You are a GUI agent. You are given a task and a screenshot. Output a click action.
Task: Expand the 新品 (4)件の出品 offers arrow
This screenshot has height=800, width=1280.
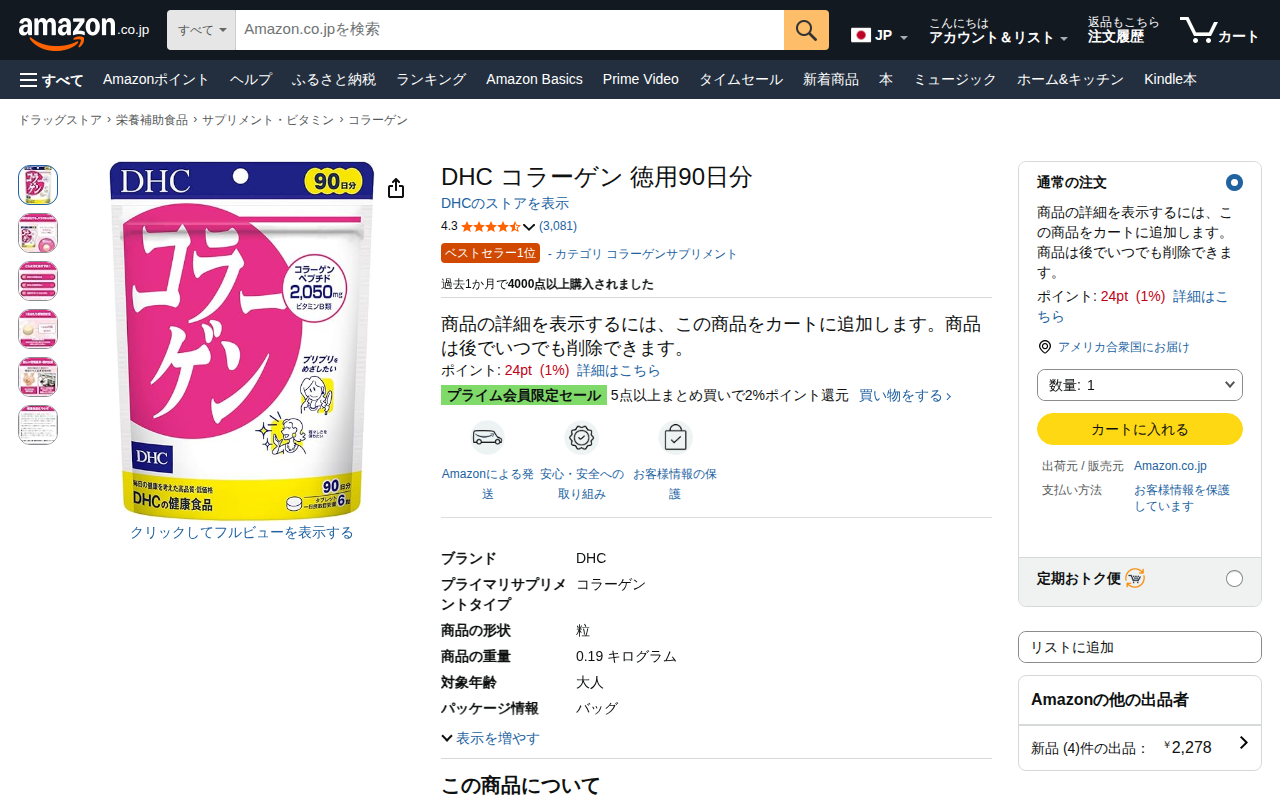(1244, 743)
